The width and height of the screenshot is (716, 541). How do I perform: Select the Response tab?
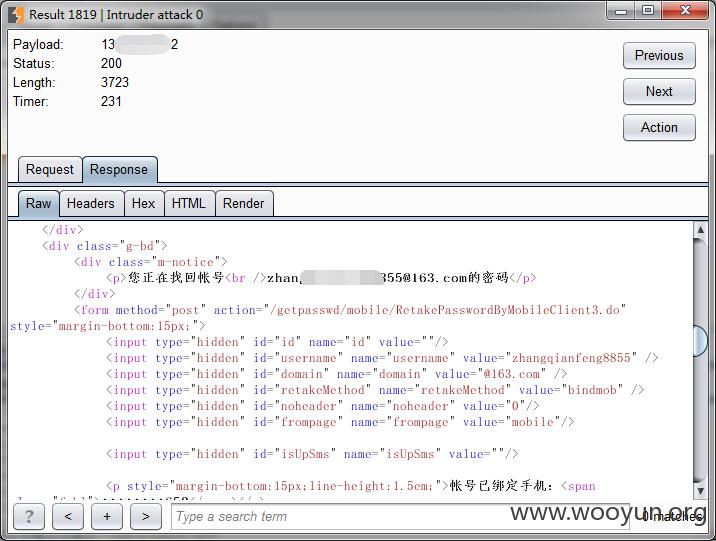coord(119,169)
